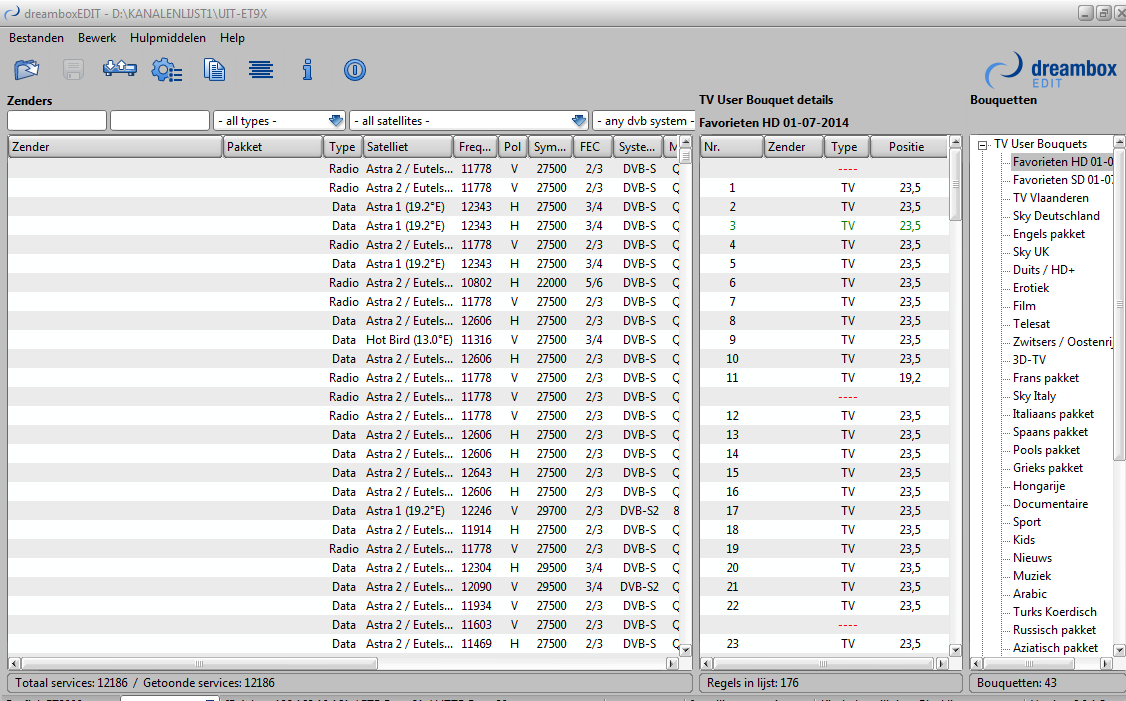
Task: Select Engels pakket bouquet
Action: tap(1048, 234)
